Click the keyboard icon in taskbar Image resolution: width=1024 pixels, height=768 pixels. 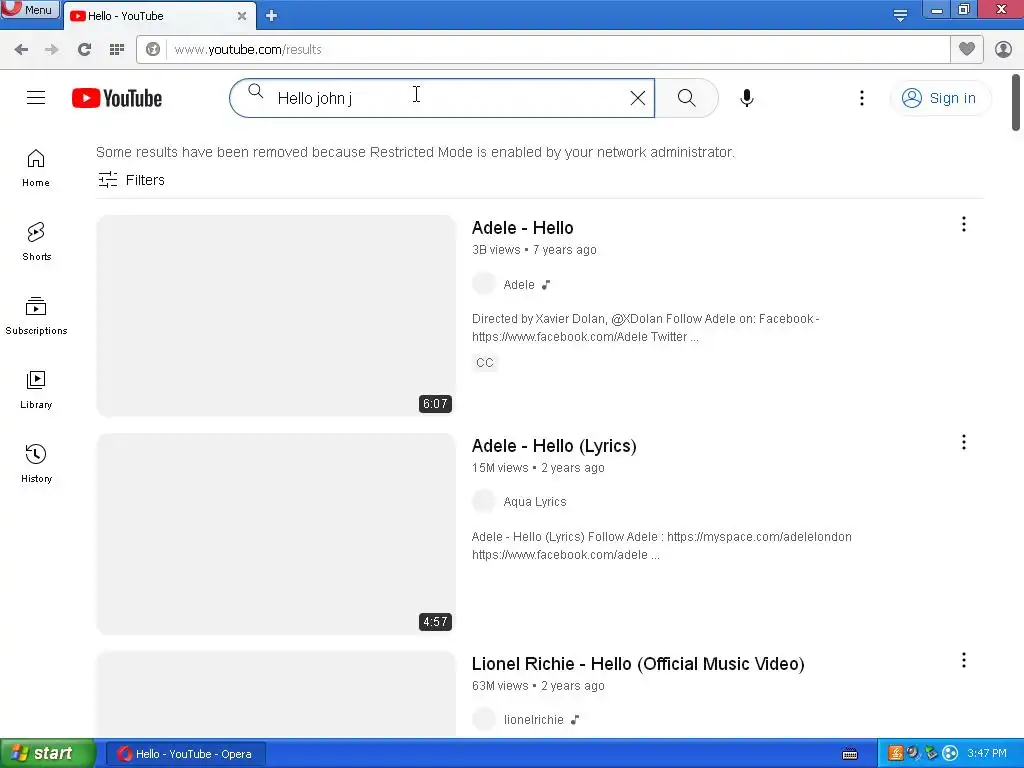(850, 754)
